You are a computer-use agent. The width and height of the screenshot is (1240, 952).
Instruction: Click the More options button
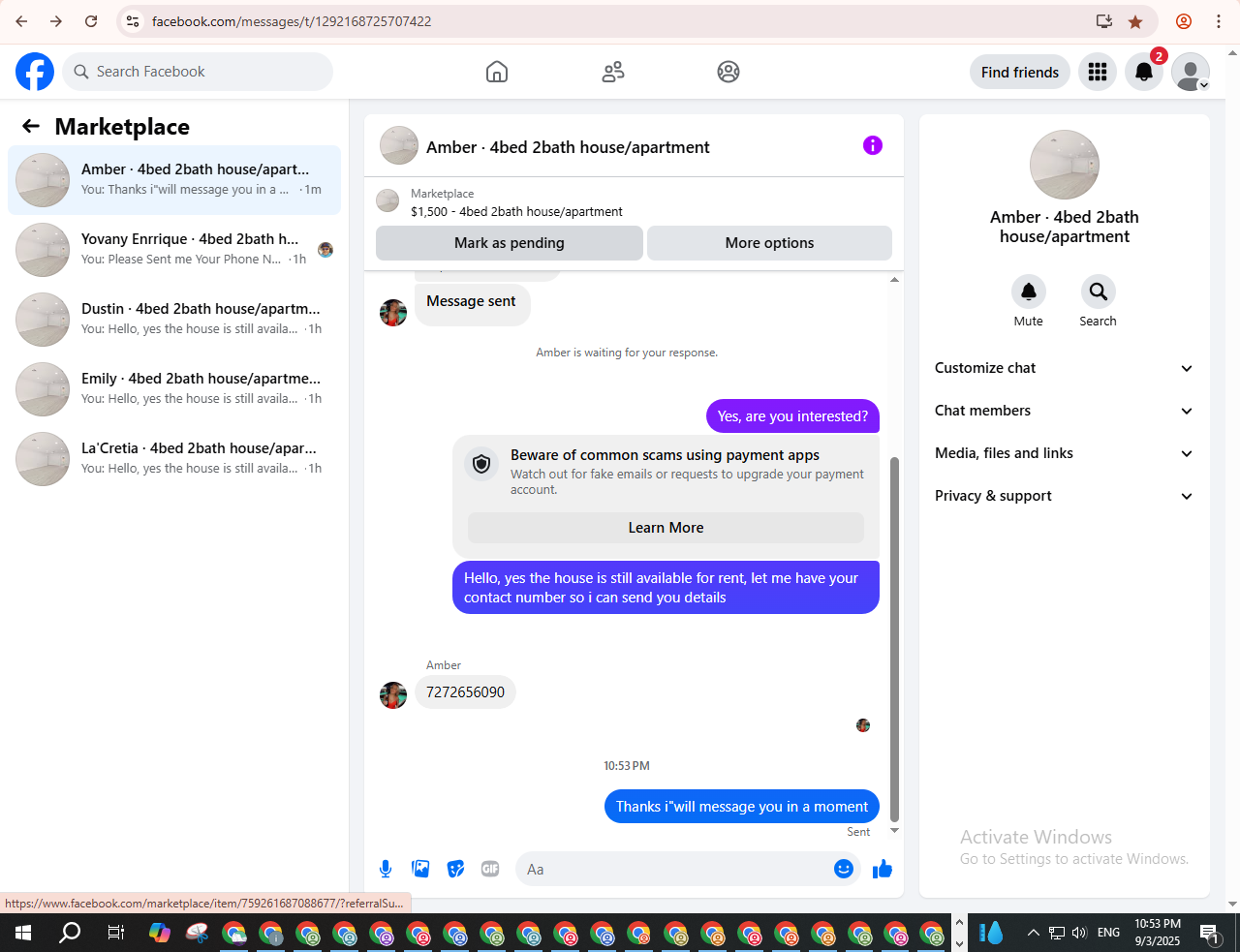point(769,243)
